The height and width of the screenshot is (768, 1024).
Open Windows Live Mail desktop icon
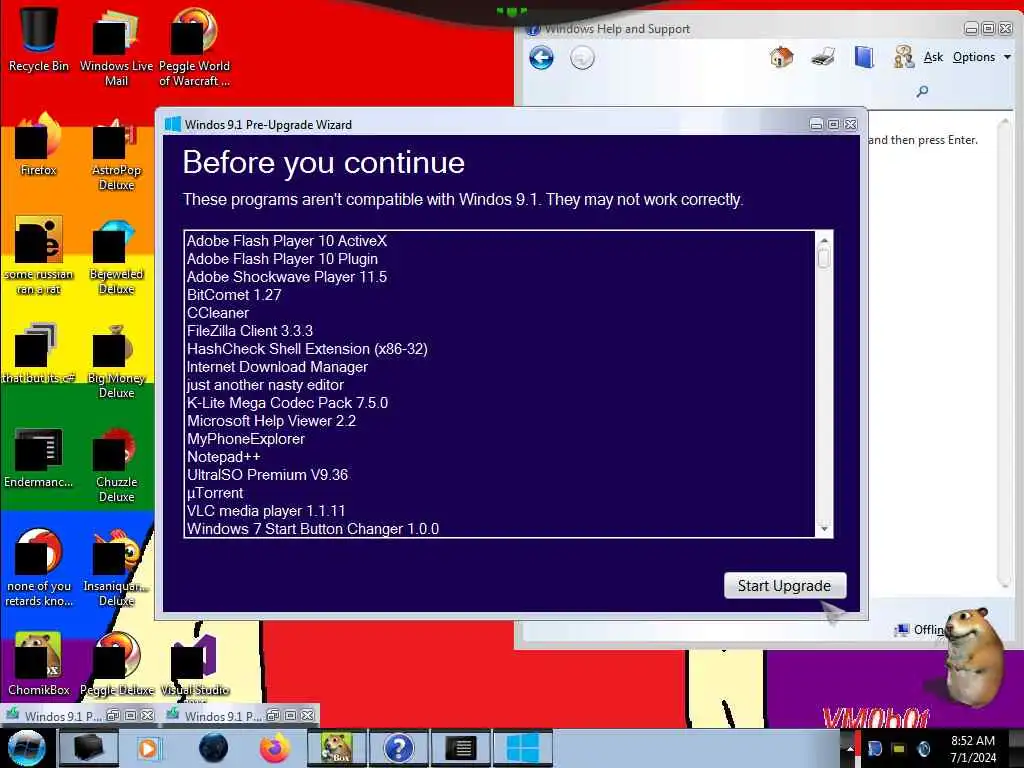[x=116, y=47]
